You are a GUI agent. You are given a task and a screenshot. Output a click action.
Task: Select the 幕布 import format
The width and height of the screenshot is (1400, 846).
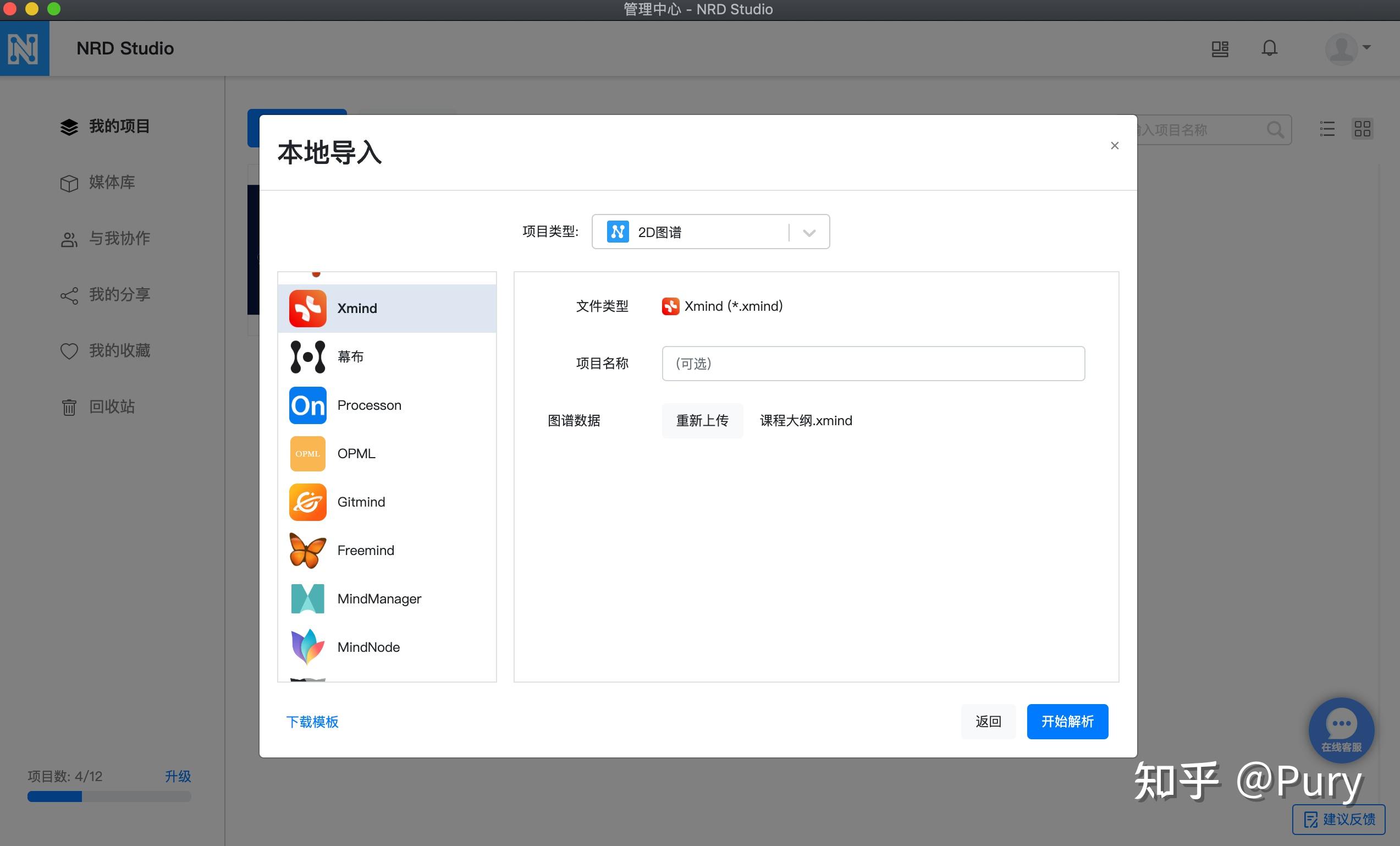pos(387,356)
